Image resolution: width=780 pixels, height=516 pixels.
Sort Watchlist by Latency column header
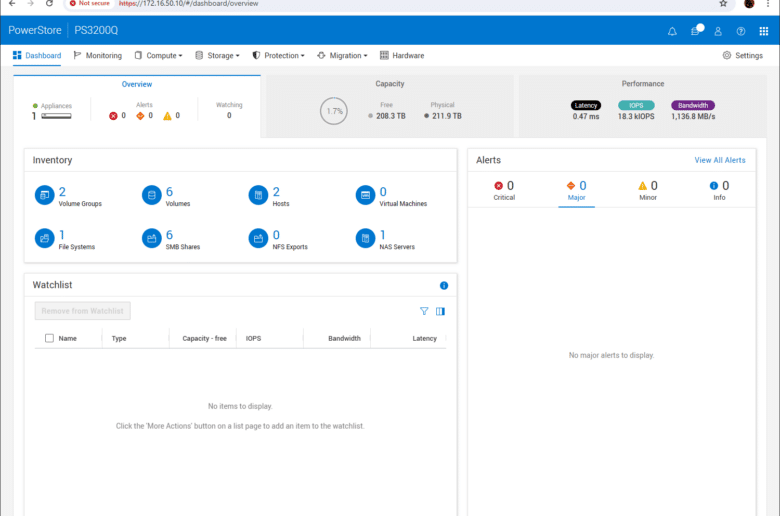424,338
